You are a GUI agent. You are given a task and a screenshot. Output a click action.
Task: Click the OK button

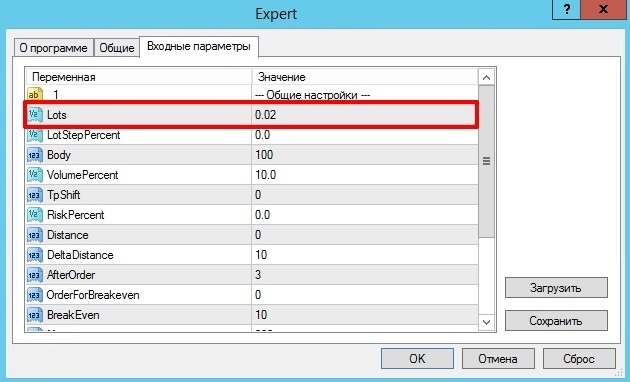417,358
